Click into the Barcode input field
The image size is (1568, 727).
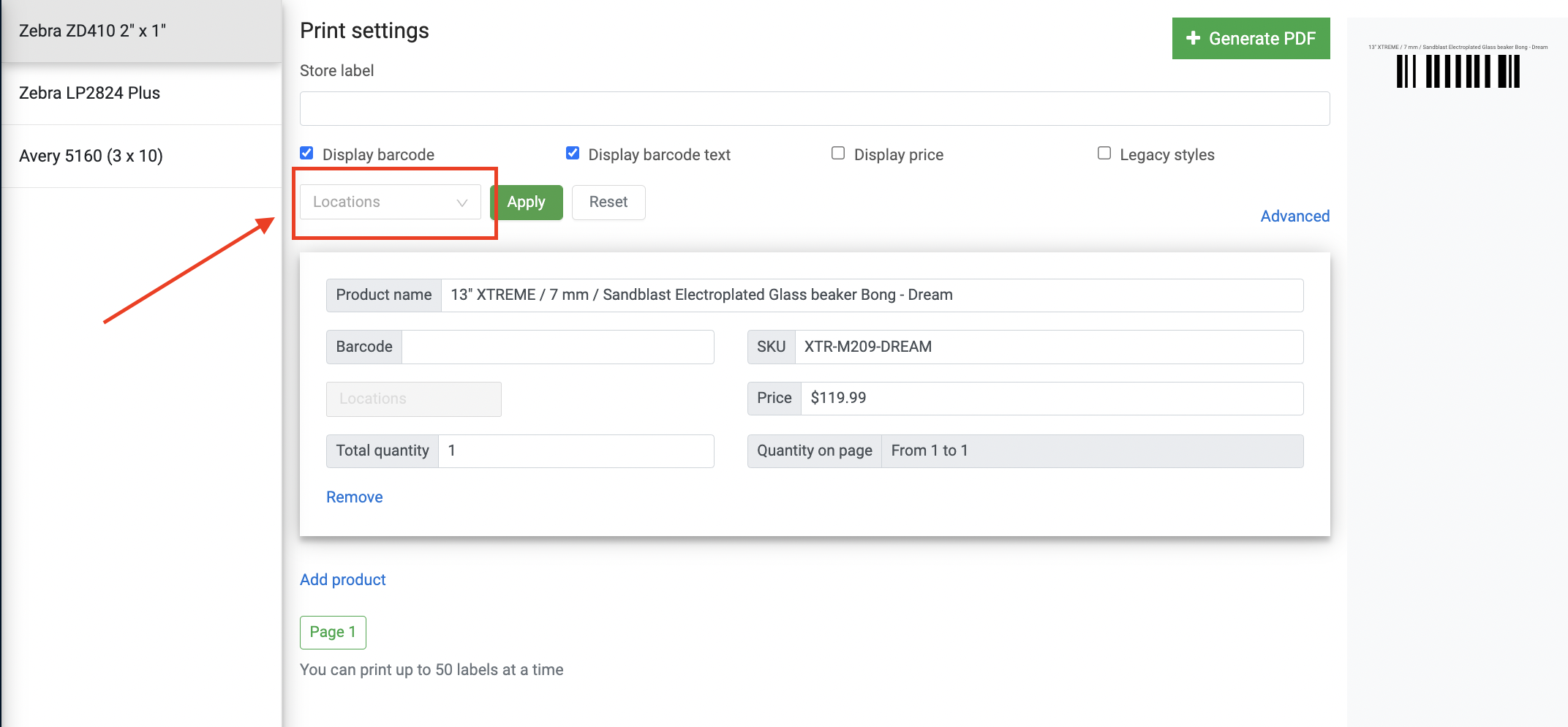(x=557, y=347)
